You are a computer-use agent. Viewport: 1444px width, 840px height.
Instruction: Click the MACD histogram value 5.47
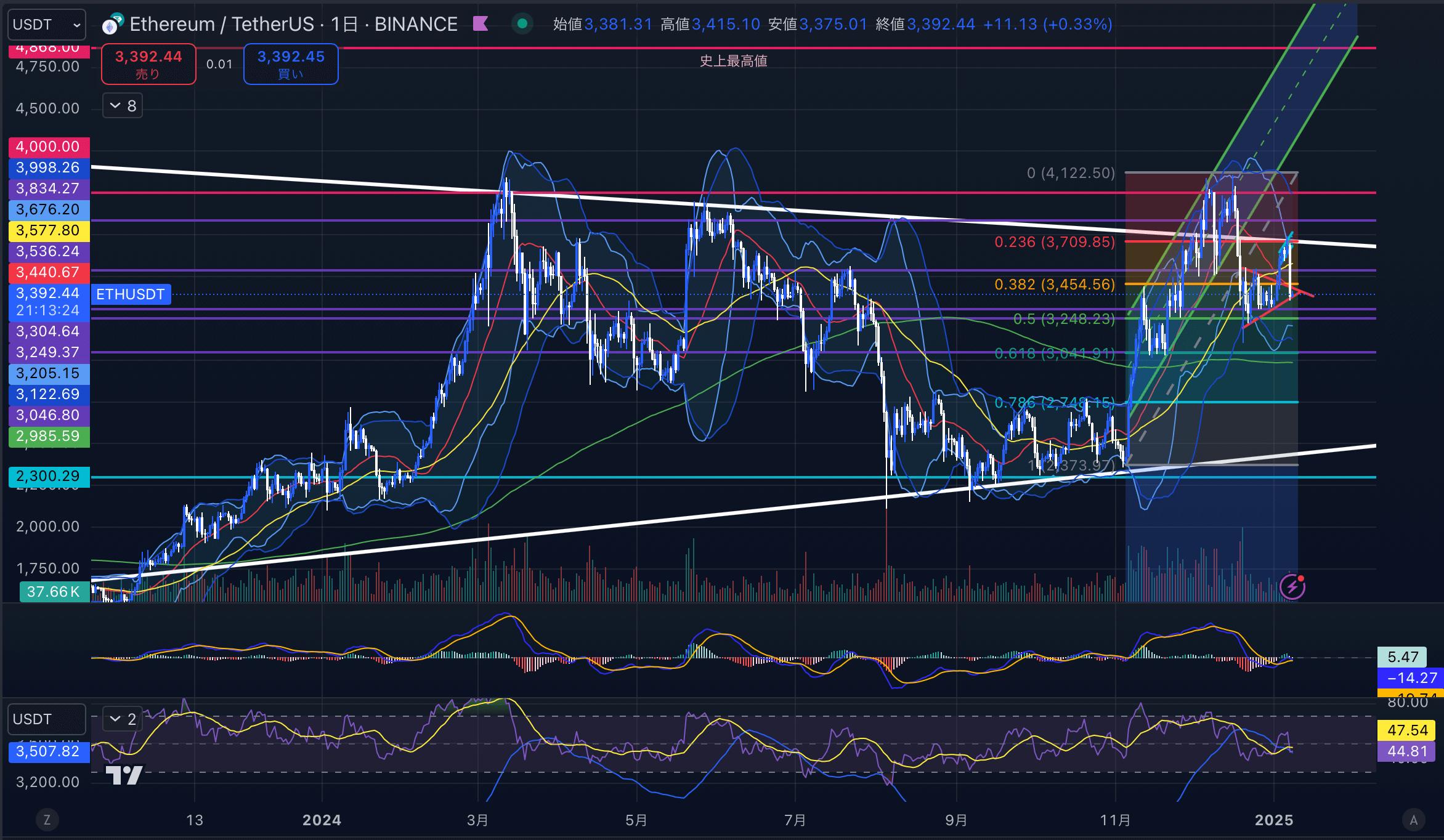[1403, 657]
